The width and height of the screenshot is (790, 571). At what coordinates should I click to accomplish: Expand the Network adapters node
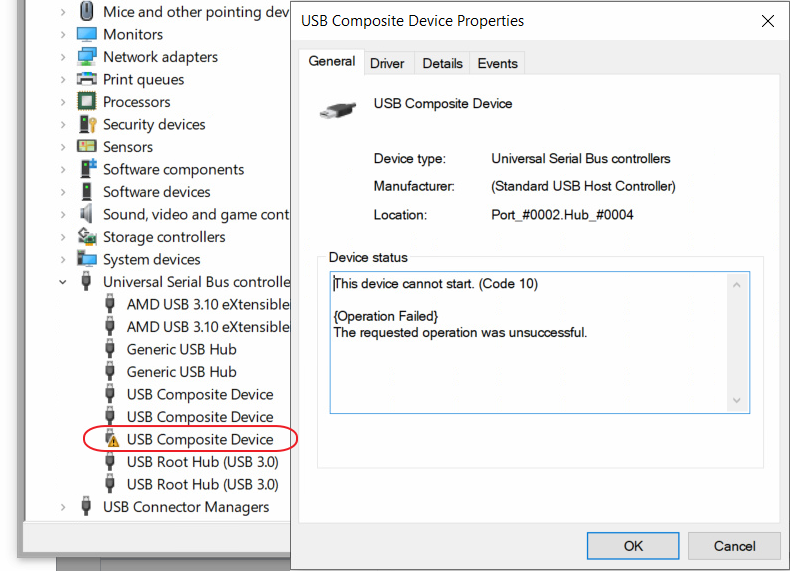(x=62, y=57)
